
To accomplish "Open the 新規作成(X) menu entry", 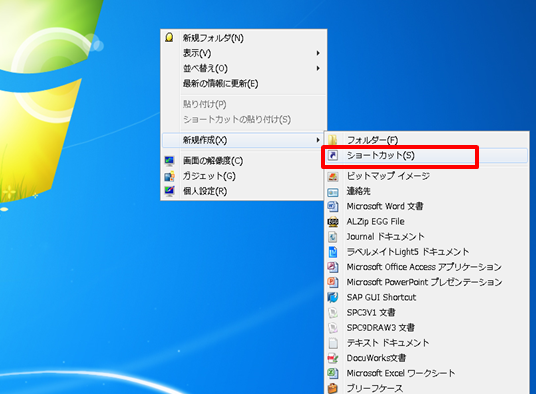I will [x=243, y=140].
